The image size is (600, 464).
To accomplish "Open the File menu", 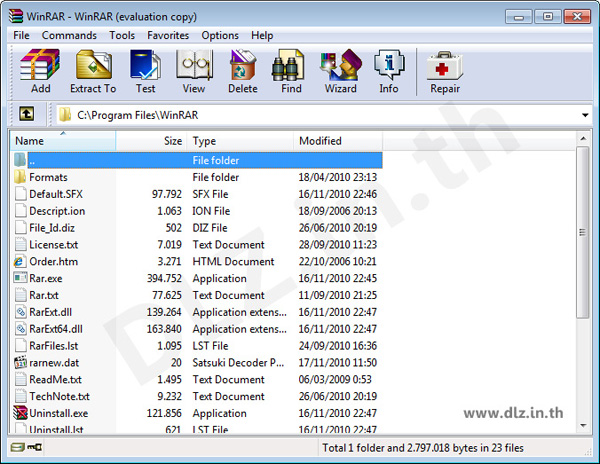I will (21, 35).
